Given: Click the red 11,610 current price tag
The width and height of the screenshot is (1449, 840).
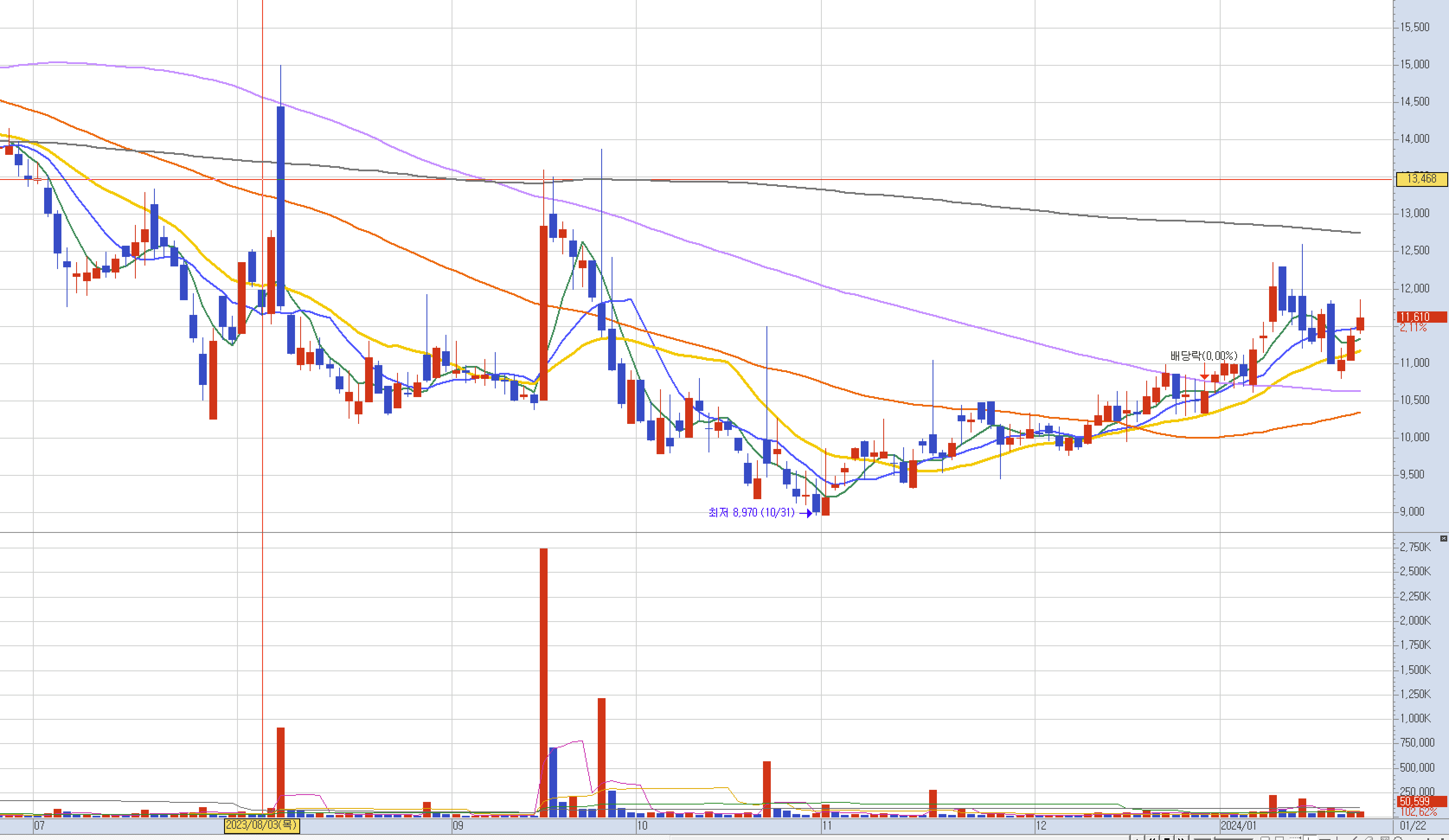Looking at the screenshot, I should pos(1421,317).
